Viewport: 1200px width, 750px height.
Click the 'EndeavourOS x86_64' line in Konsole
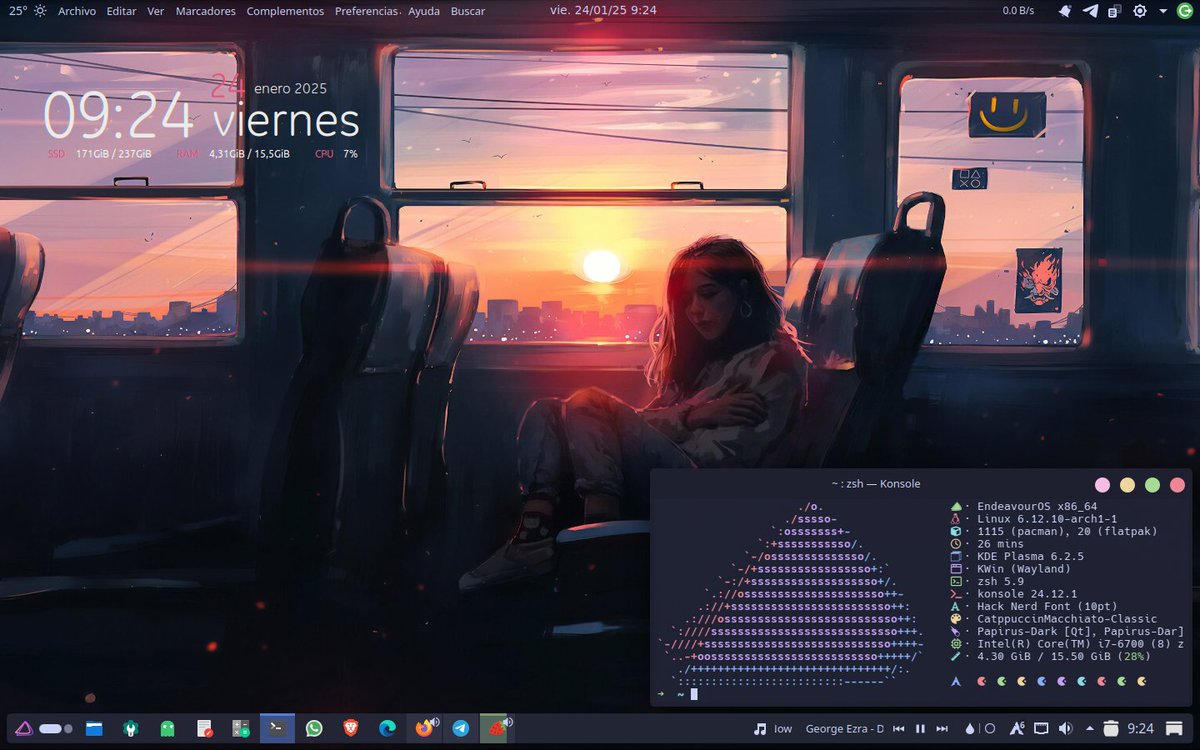coord(1036,506)
